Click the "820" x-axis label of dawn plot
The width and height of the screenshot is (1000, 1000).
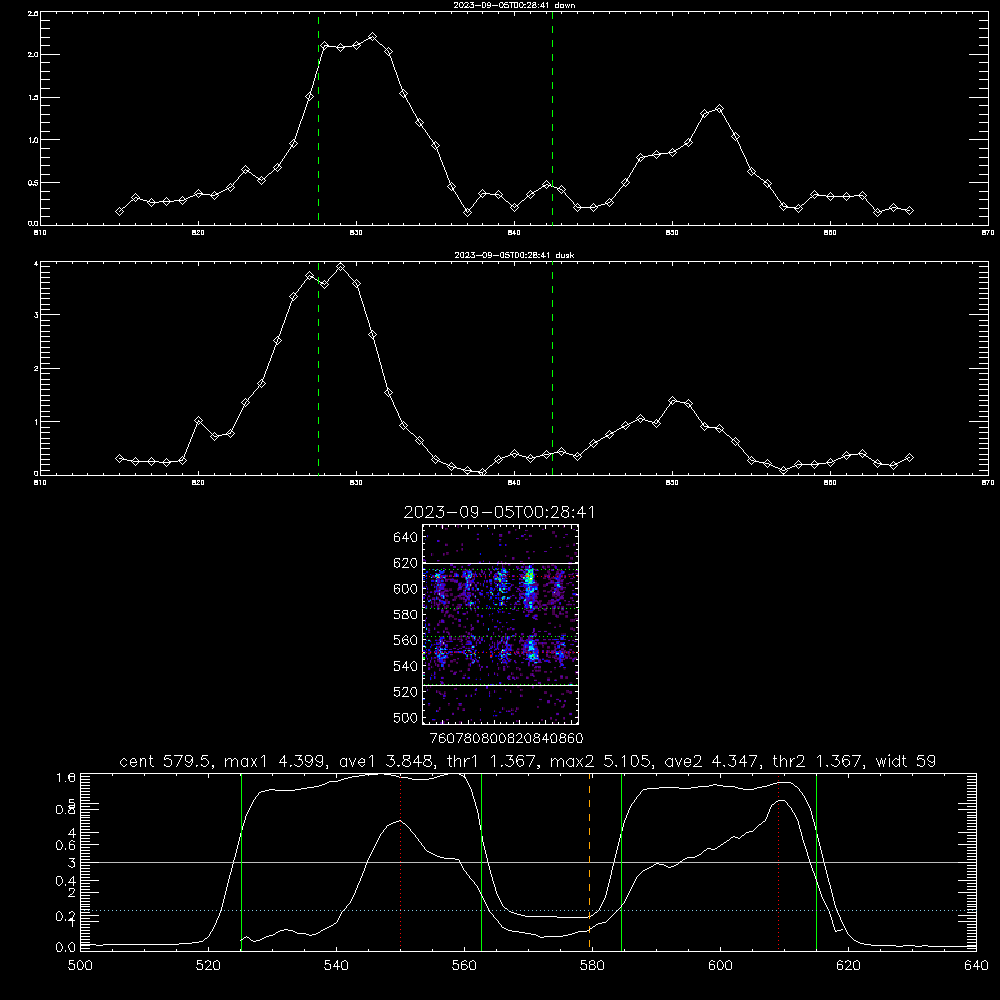[198, 233]
